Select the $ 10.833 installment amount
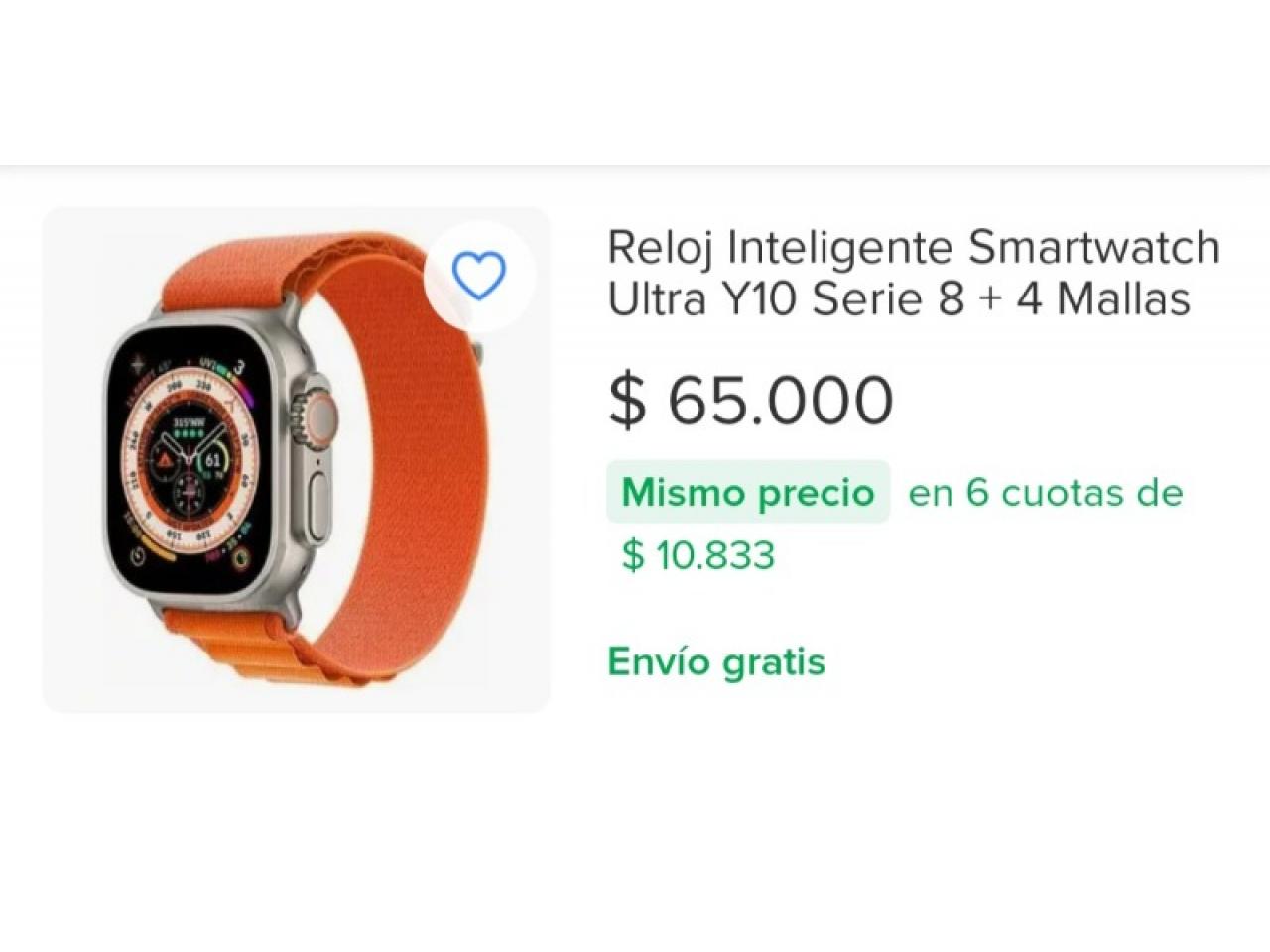The height and width of the screenshot is (952, 1270). tap(698, 555)
